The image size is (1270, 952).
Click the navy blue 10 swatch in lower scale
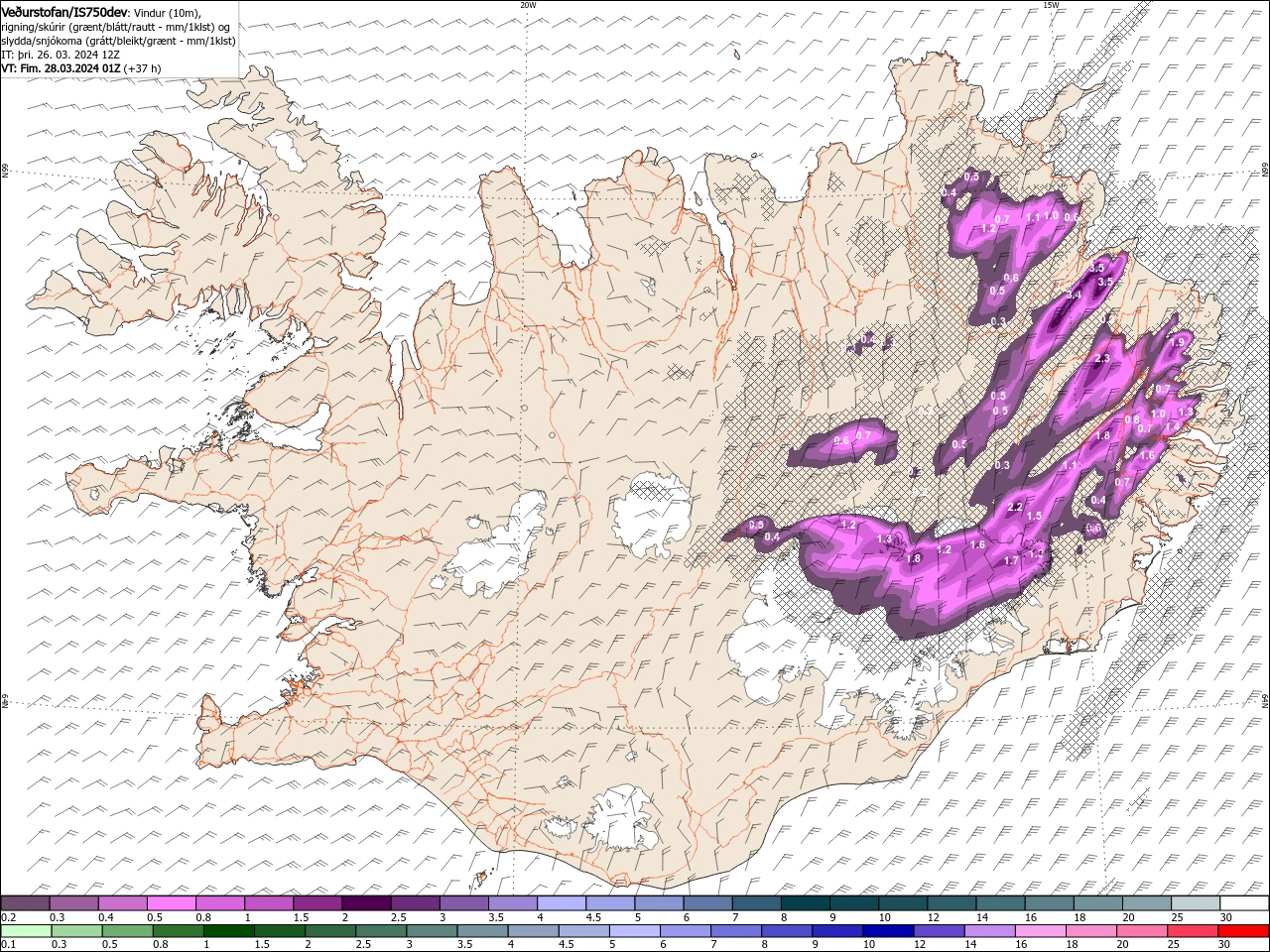887,931
